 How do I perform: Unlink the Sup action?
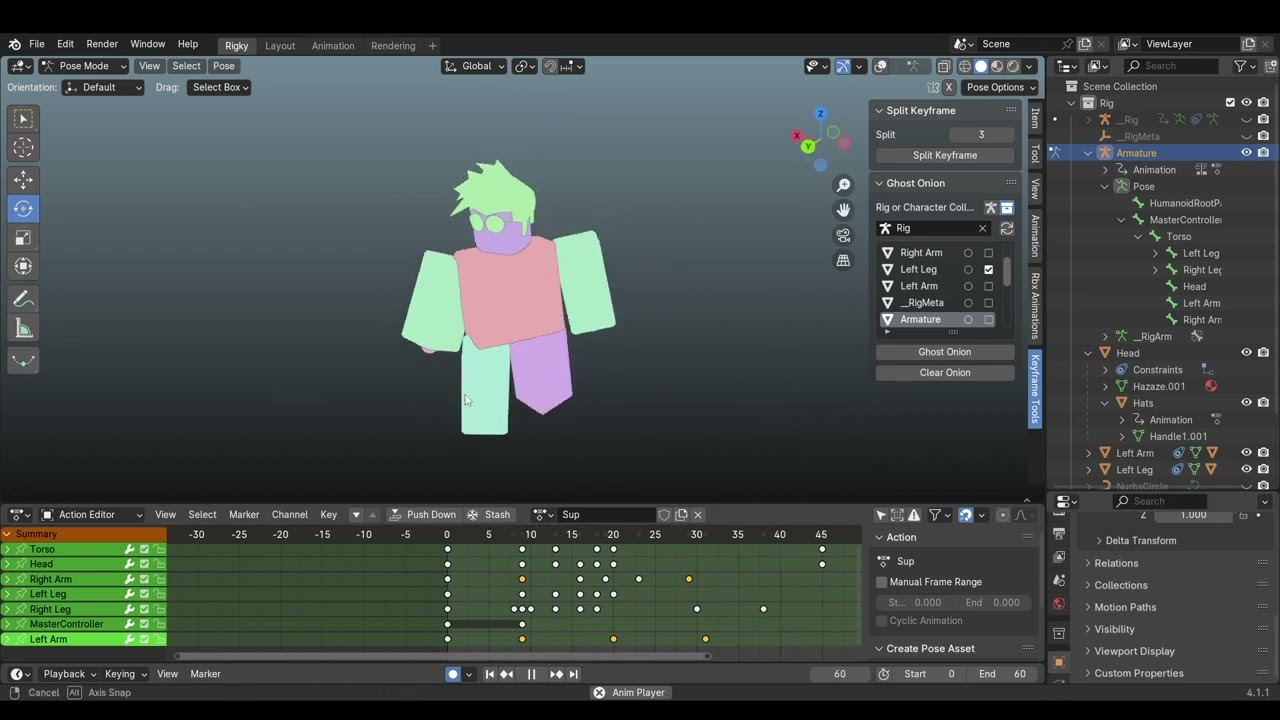(x=698, y=515)
